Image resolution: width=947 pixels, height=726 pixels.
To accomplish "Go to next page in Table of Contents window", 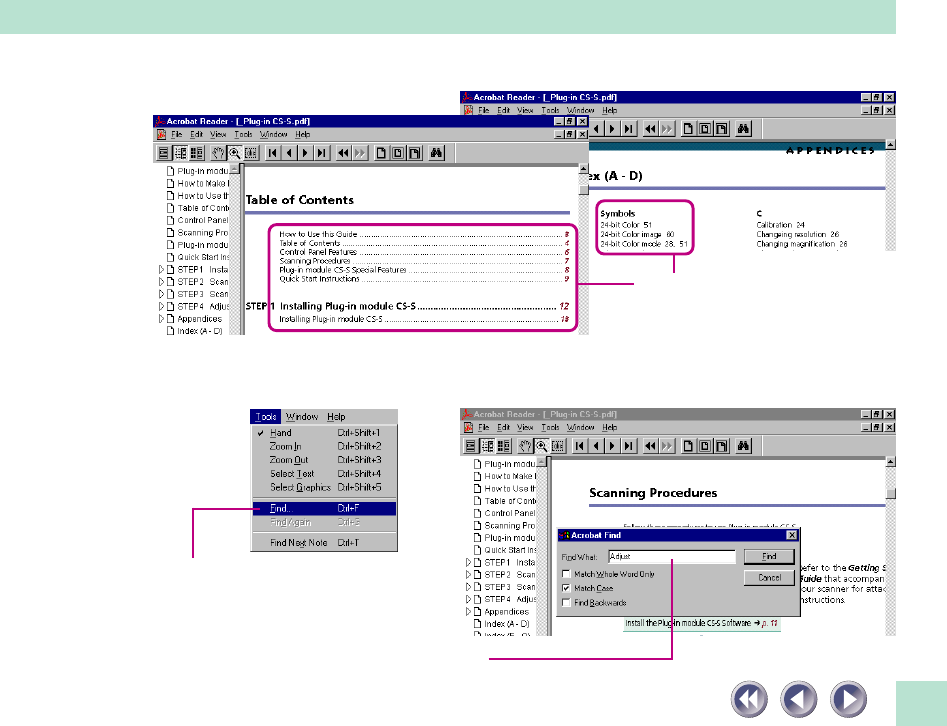I will pos(306,153).
